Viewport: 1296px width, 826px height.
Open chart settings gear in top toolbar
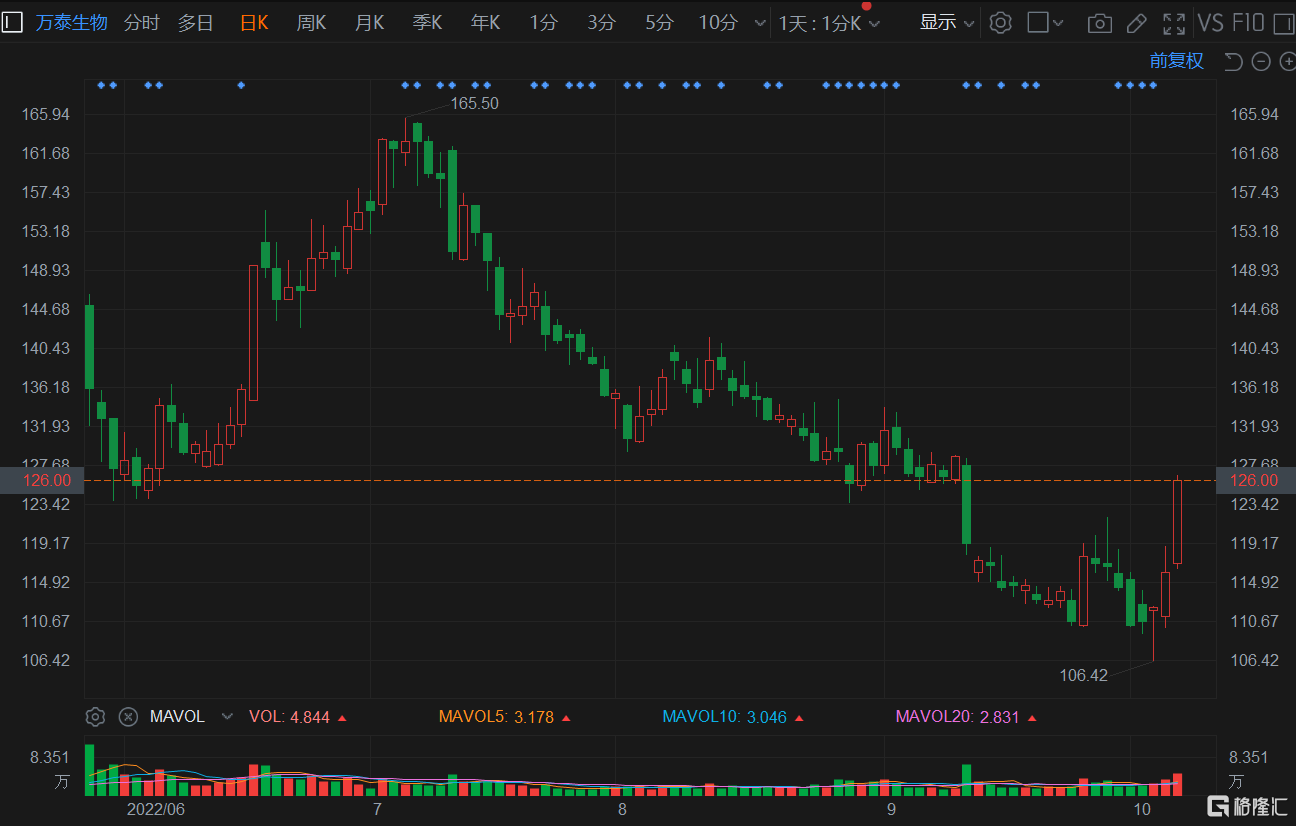(x=1000, y=23)
